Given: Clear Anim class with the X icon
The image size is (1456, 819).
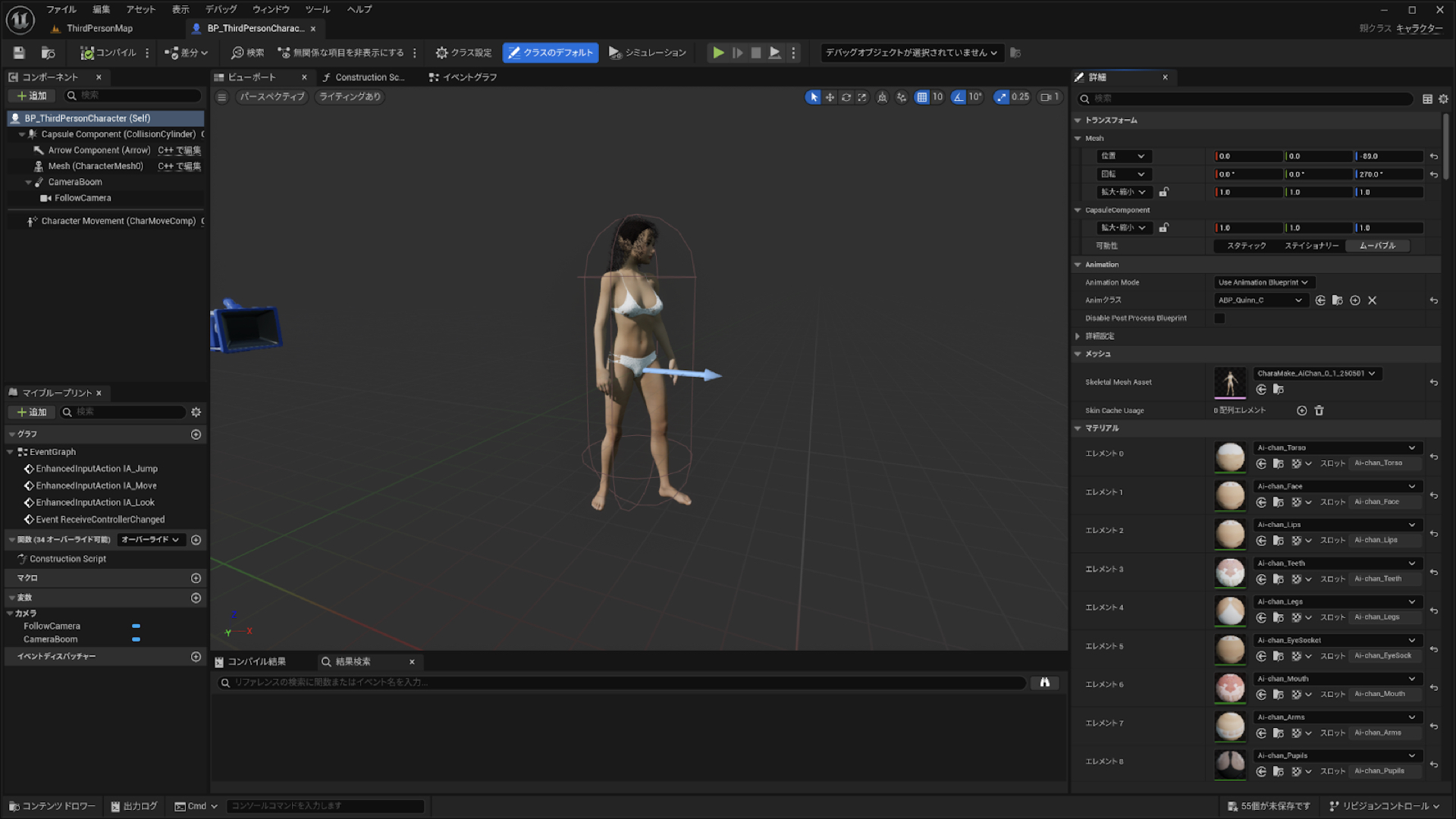Looking at the screenshot, I should [x=1372, y=300].
